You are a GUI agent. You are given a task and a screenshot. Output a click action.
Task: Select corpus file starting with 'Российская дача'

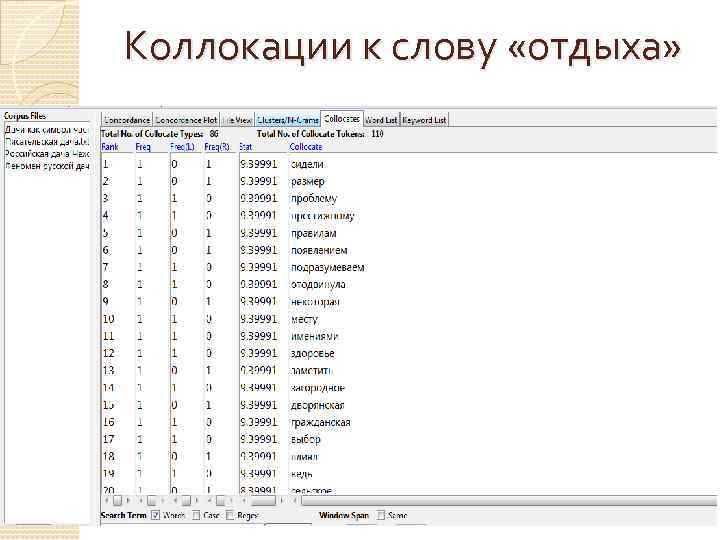click(x=47, y=154)
